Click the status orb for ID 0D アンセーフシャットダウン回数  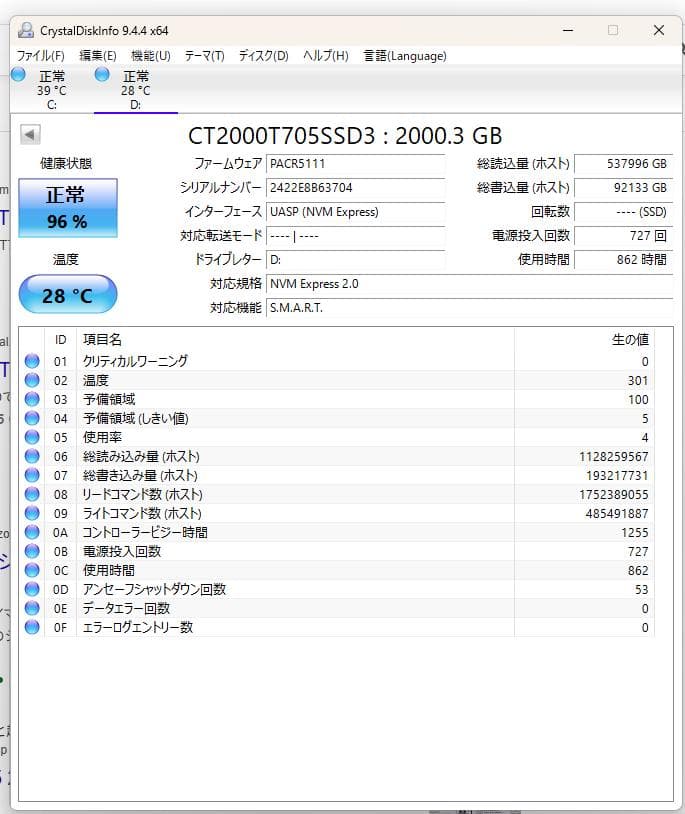coord(32,589)
